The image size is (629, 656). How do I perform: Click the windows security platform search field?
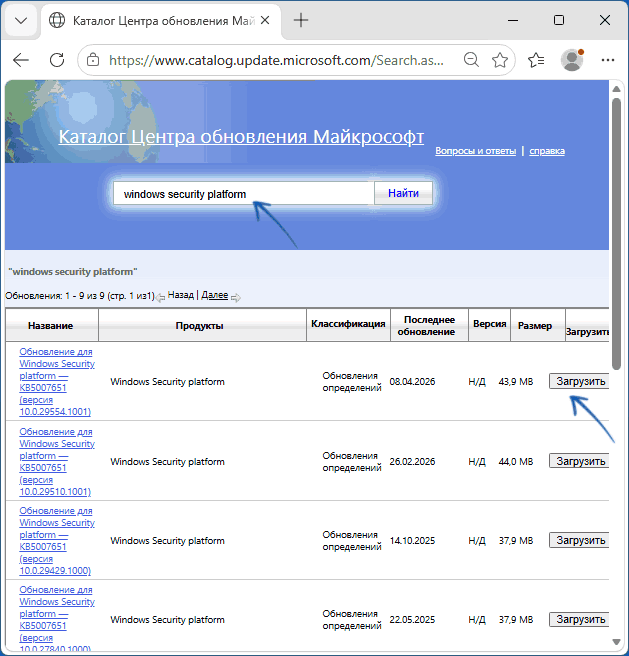pos(244,194)
